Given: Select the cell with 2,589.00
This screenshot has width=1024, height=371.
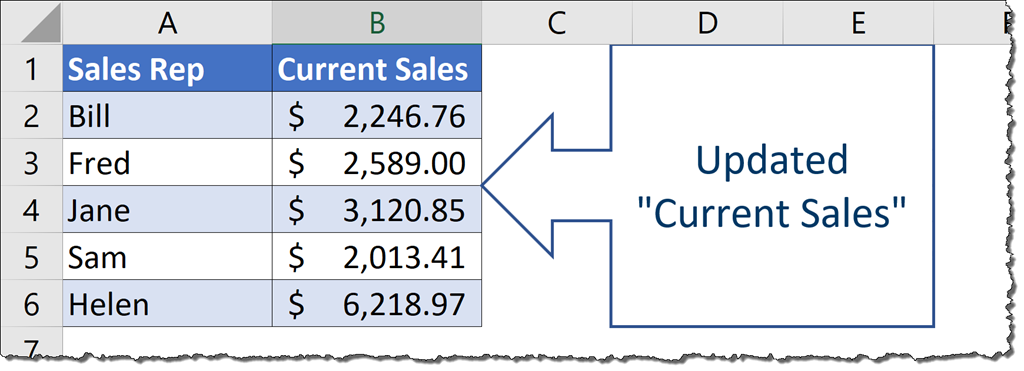Looking at the screenshot, I should (x=377, y=163).
